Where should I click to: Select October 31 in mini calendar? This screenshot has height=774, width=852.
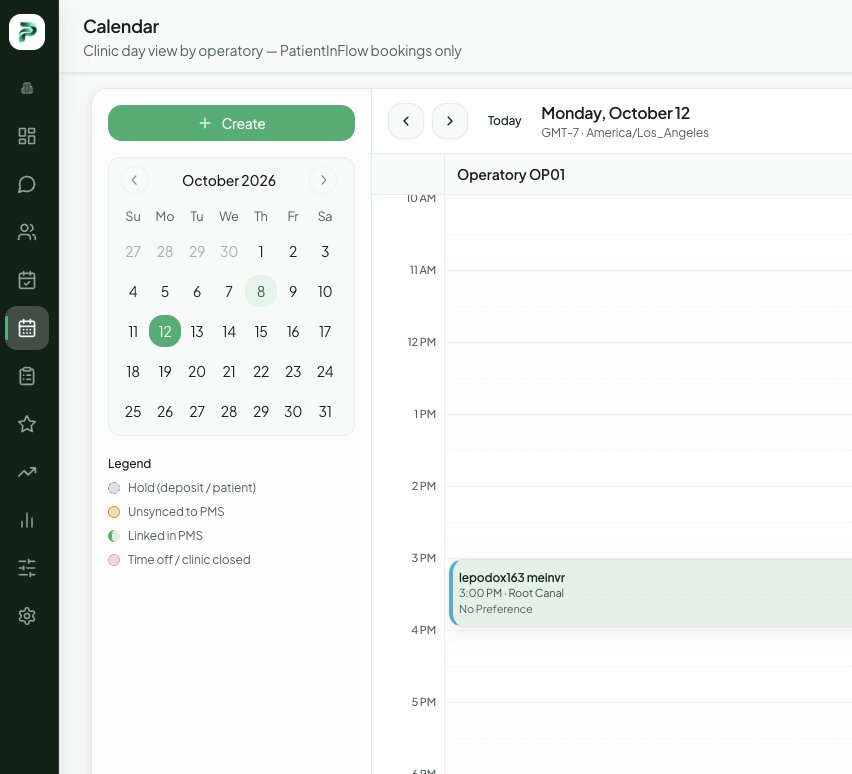(325, 411)
